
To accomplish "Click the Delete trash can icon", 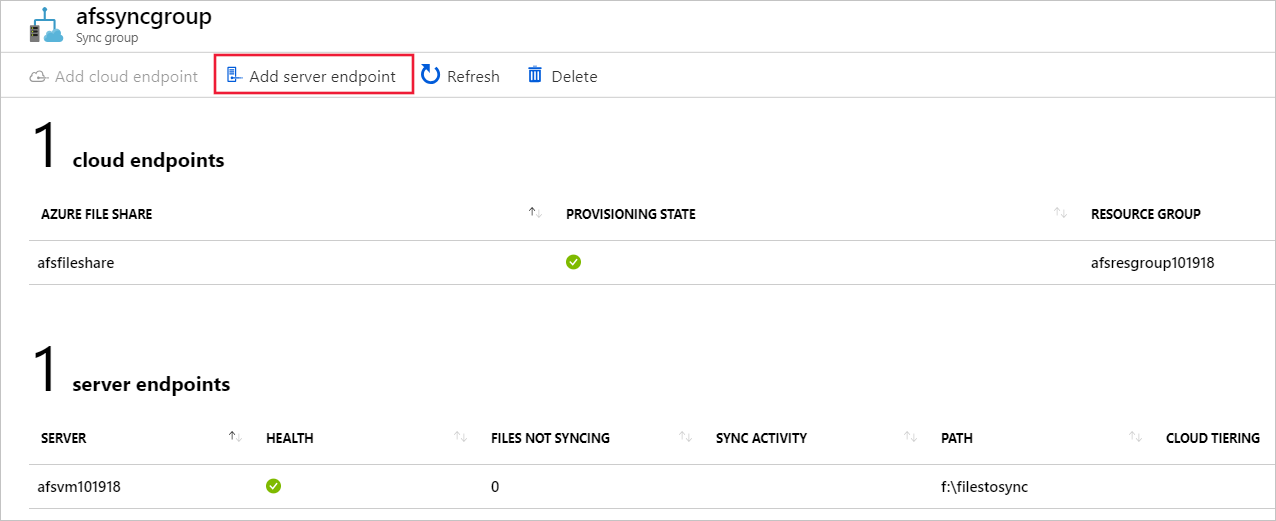I will [x=535, y=75].
